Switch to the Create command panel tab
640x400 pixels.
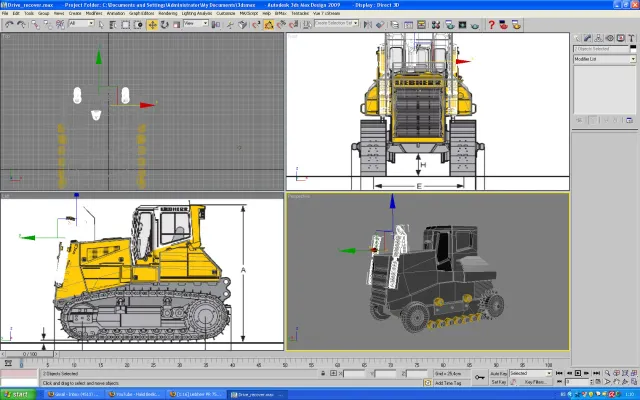(577, 38)
